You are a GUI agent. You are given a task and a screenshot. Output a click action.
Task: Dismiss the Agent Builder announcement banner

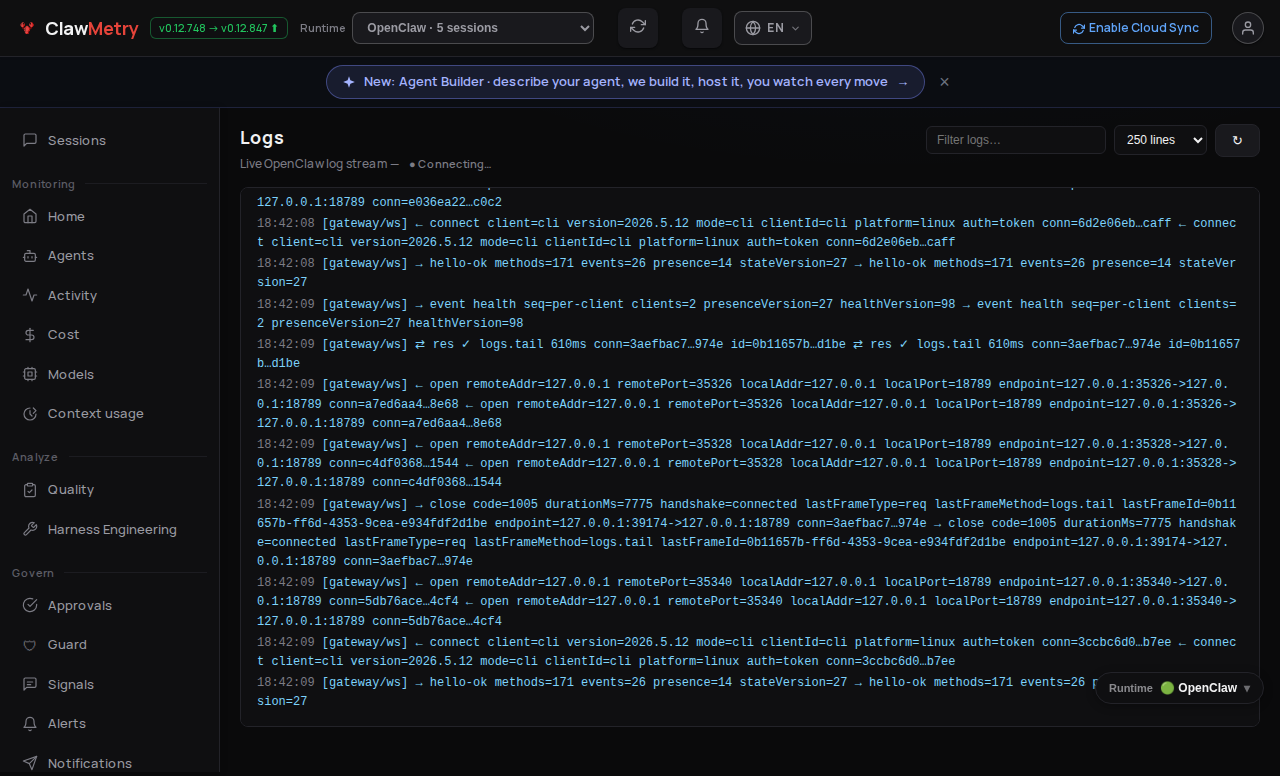click(944, 82)
